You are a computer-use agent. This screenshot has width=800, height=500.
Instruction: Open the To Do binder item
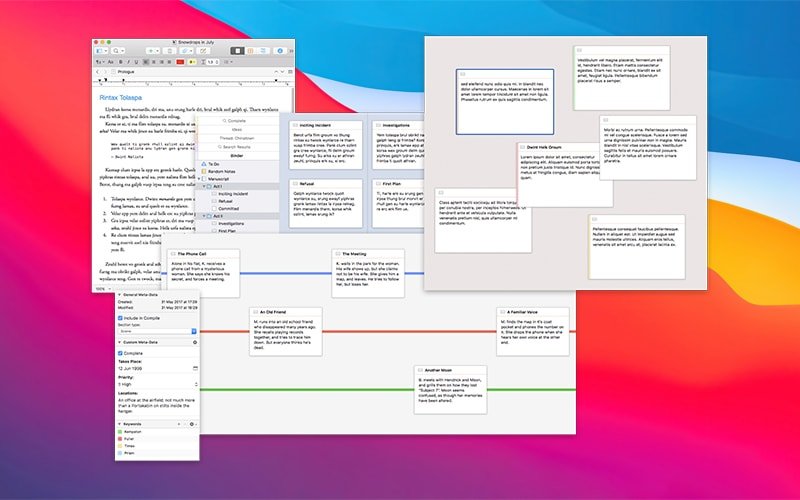click(x=215, y=163)
